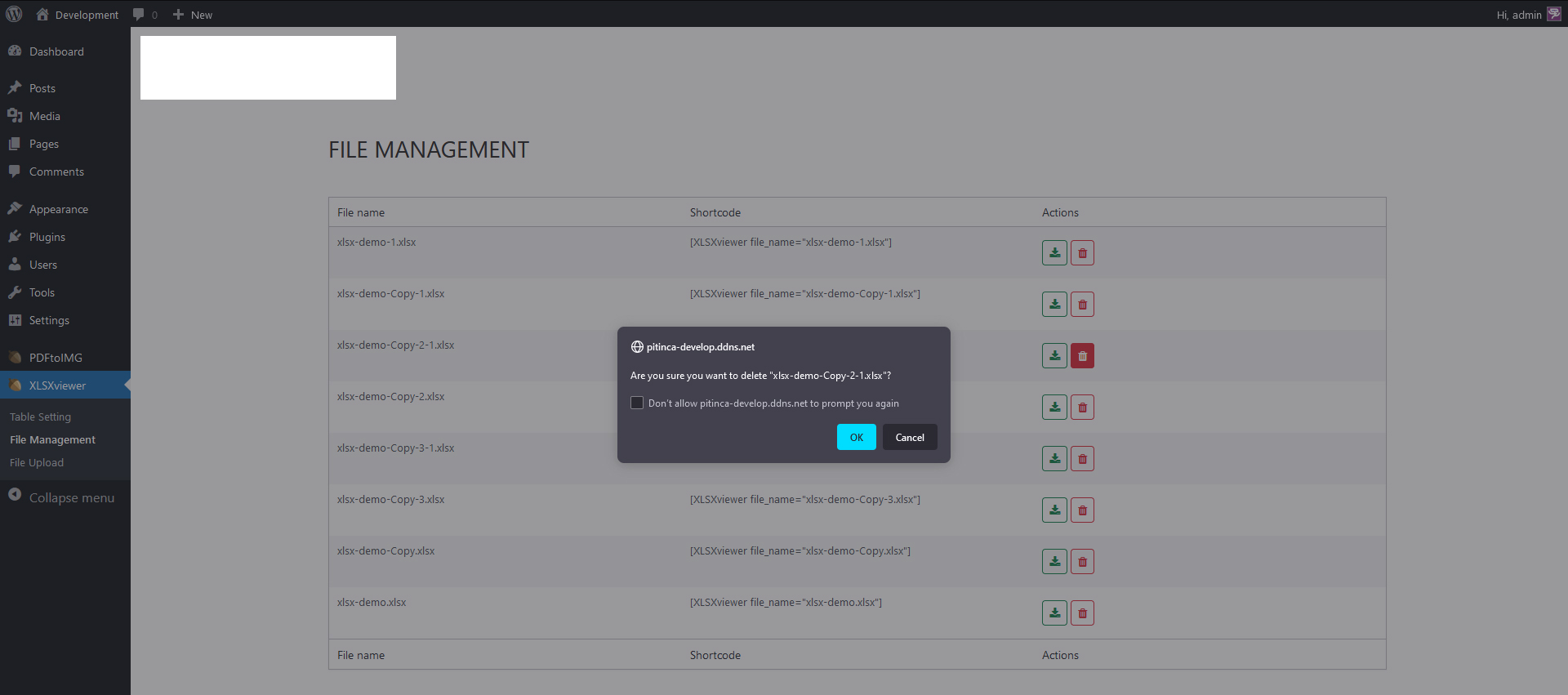1568x695 pixels.
Task: Download xlsx-demo-Copy-3-1.xlsx file
Action: click(x=1054, y=459)
